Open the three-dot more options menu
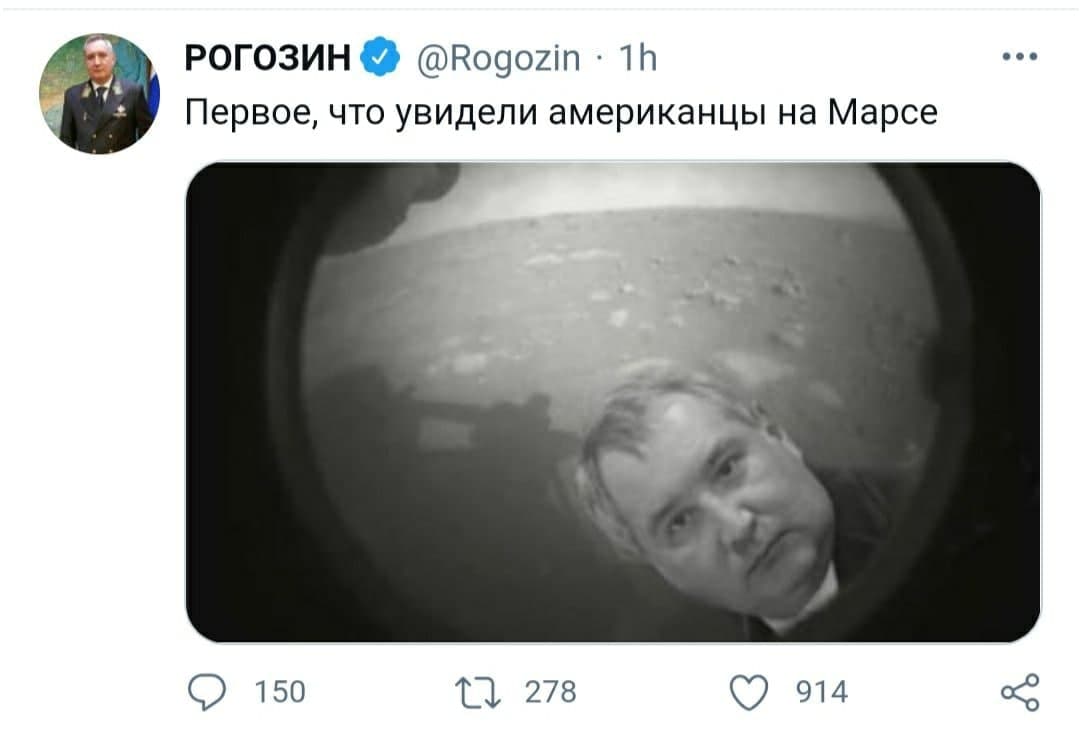1080x739 pixels. pyautogui.click(x=1020, y=56)
